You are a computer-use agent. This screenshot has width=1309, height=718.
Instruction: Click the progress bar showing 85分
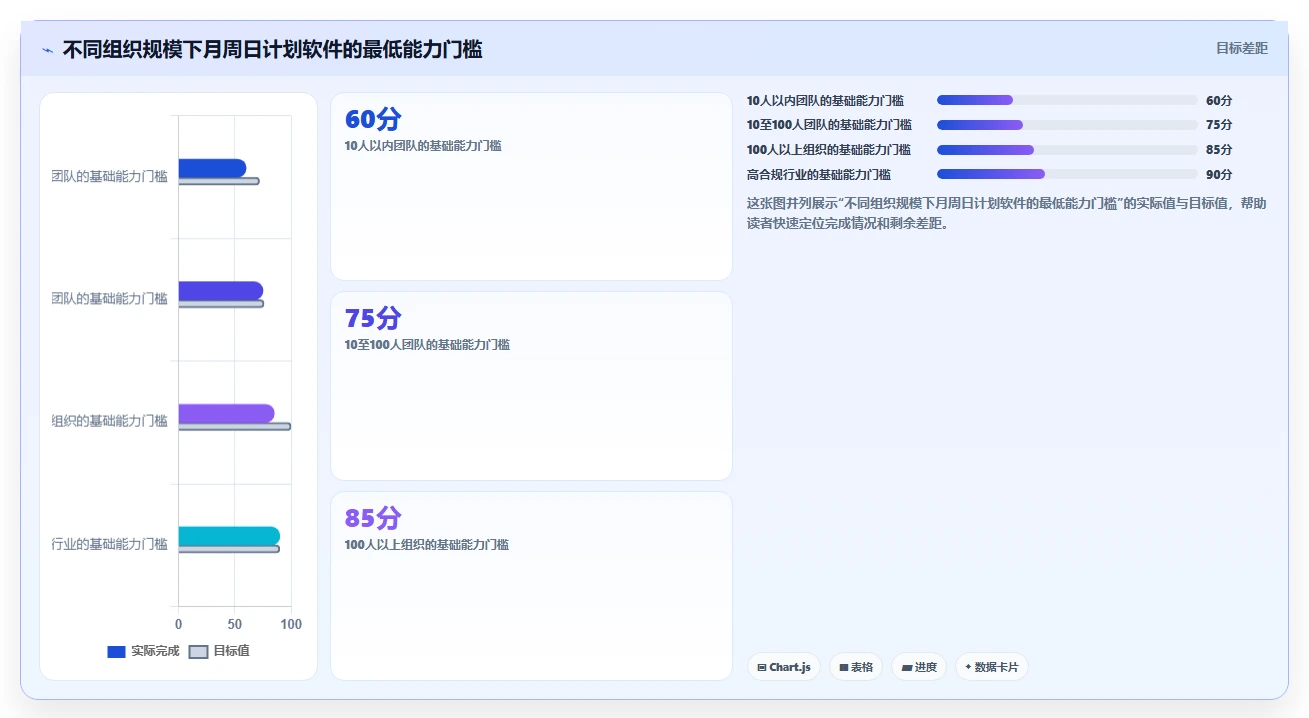click(1067, 150)
